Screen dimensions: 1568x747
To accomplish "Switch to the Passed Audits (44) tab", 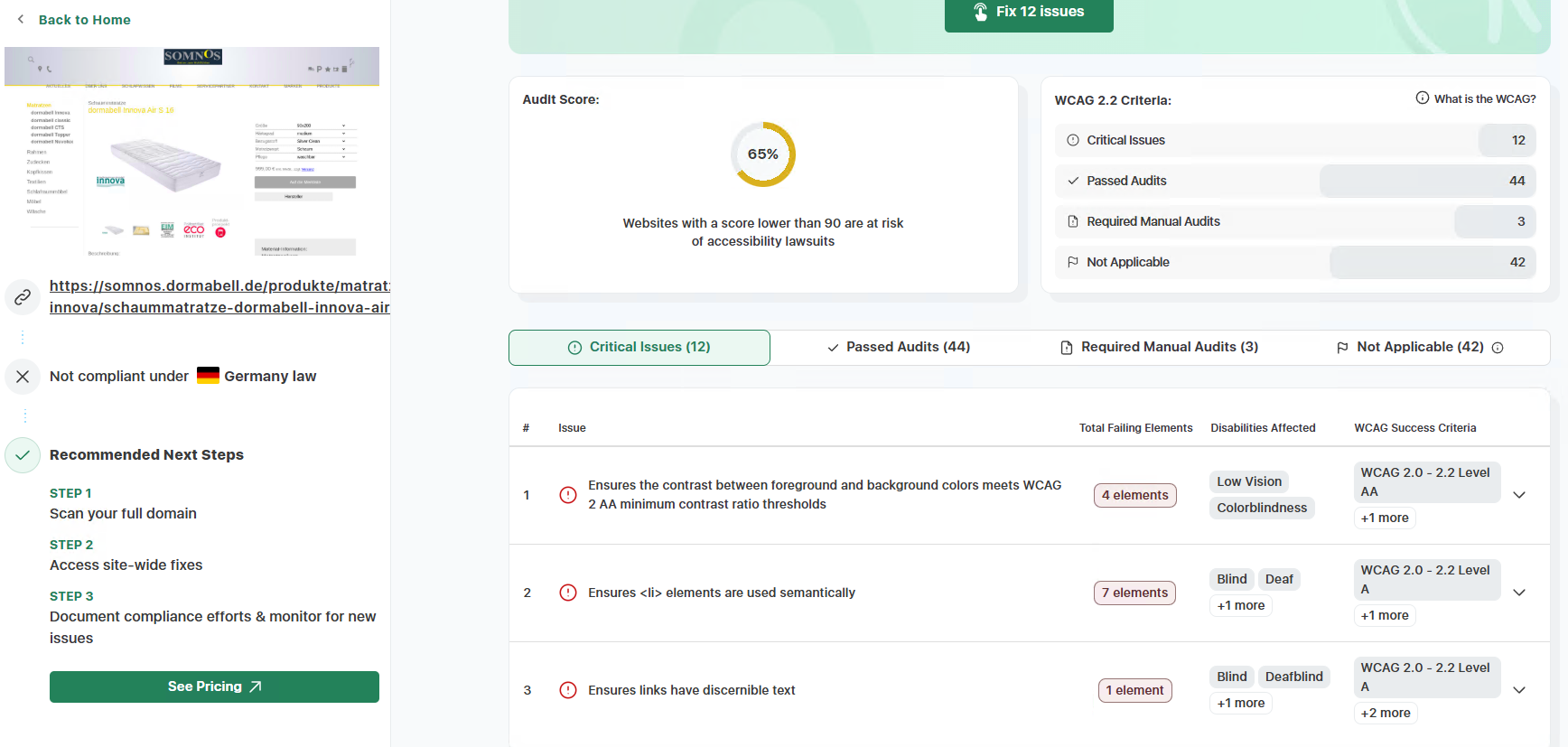I will 899,347.
